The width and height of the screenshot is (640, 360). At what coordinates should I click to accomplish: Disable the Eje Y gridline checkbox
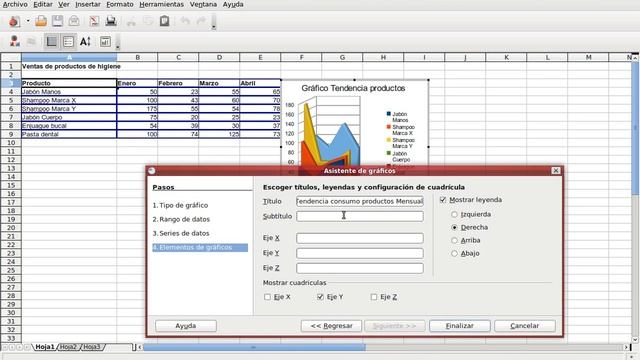[320, 297]
